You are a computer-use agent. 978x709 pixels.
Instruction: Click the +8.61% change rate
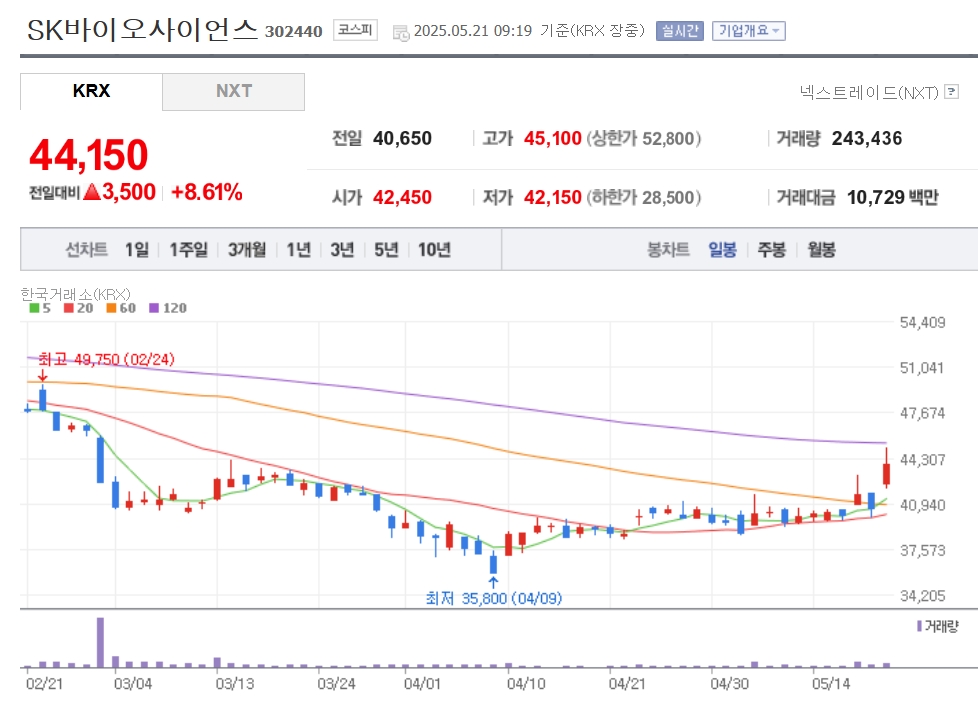[x=206, y=192]
